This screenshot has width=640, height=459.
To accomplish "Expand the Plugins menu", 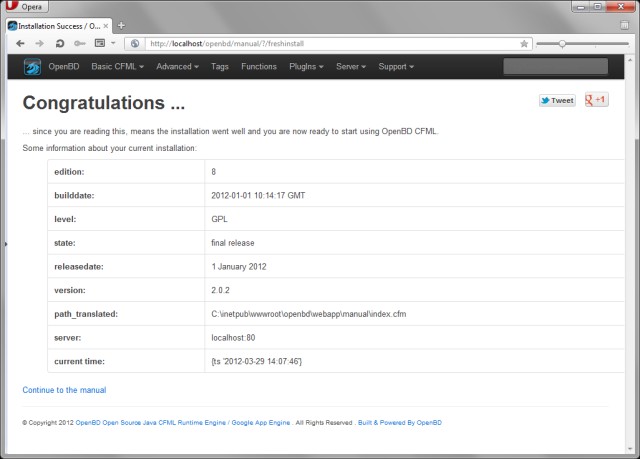I will pos(306,67).
